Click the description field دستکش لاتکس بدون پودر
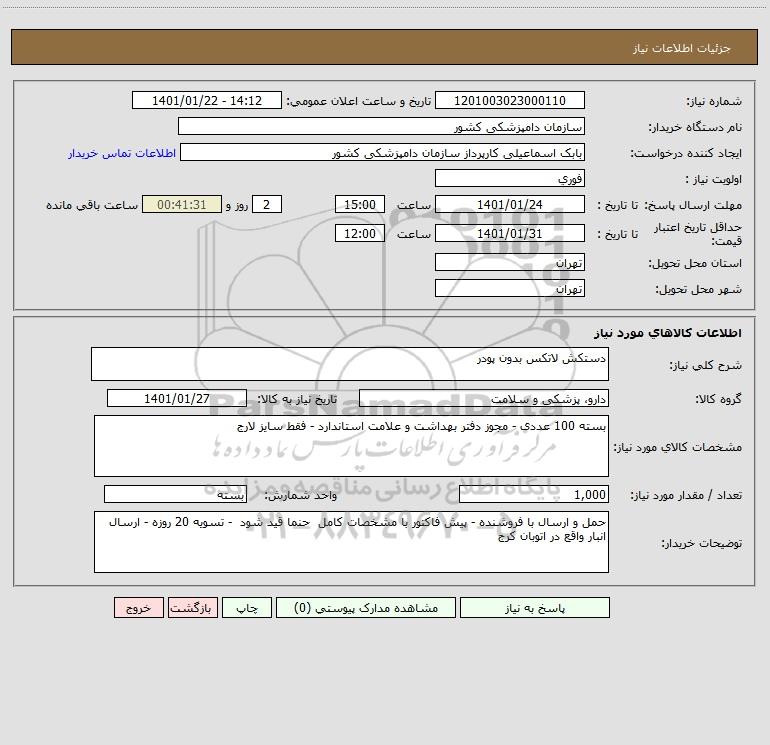This screenshot has height=745, width=770. click(350, 364)
